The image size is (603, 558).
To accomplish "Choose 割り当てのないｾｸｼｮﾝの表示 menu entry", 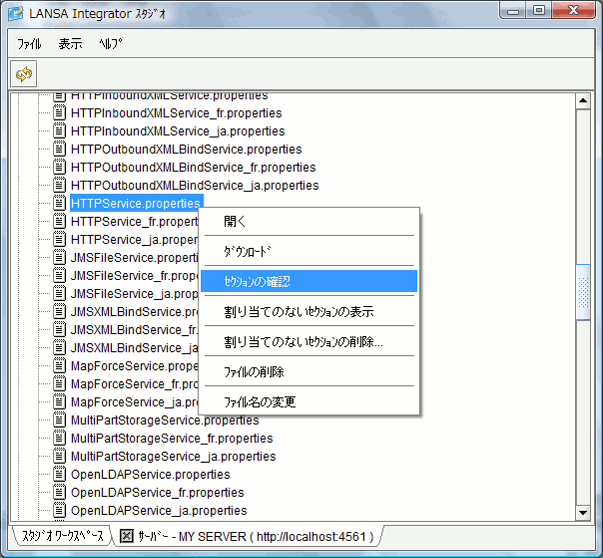I will (x=309, y=311).
